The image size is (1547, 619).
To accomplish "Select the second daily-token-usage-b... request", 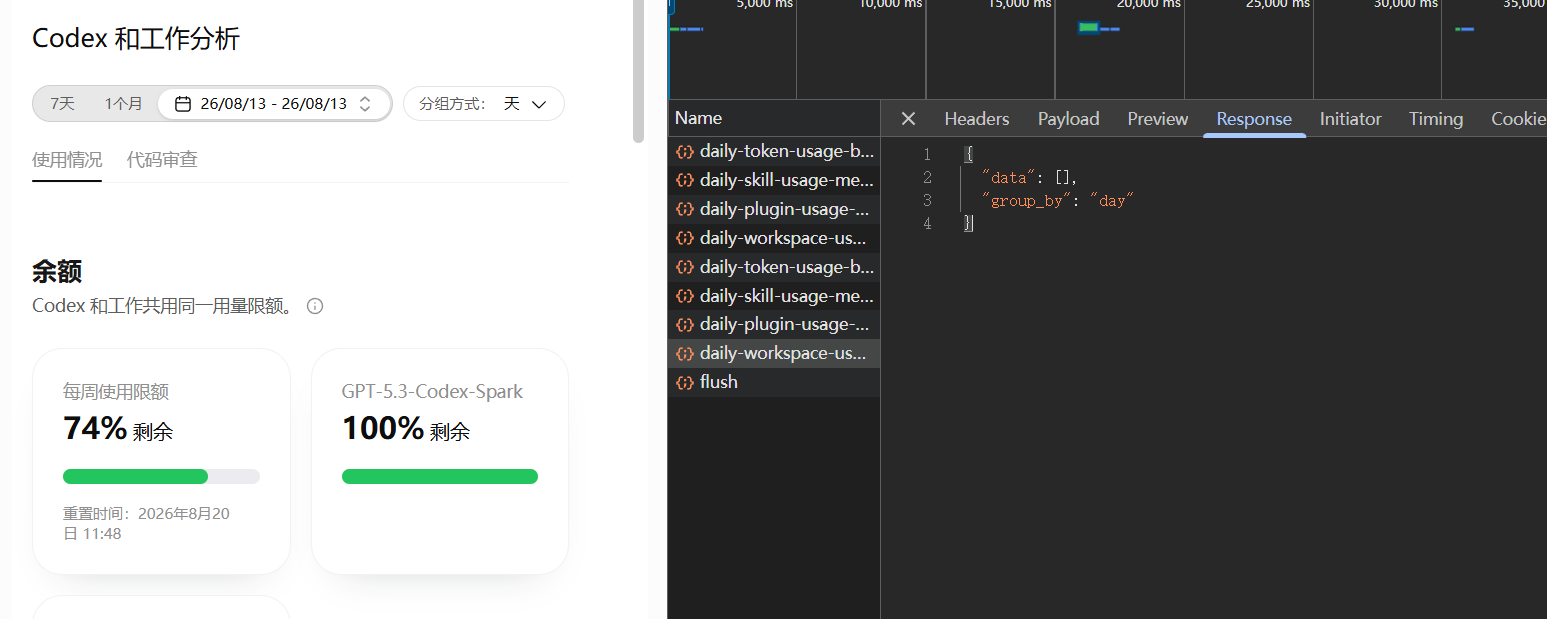I will 774,267.
